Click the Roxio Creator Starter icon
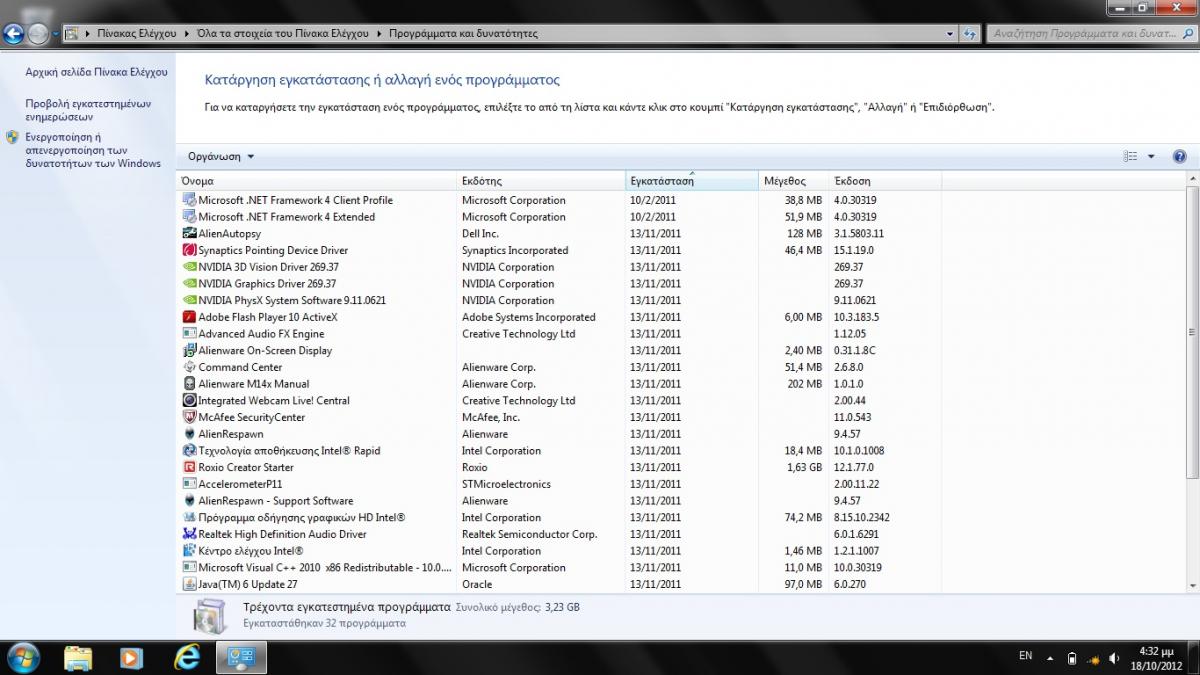 [x=190, y=467]
